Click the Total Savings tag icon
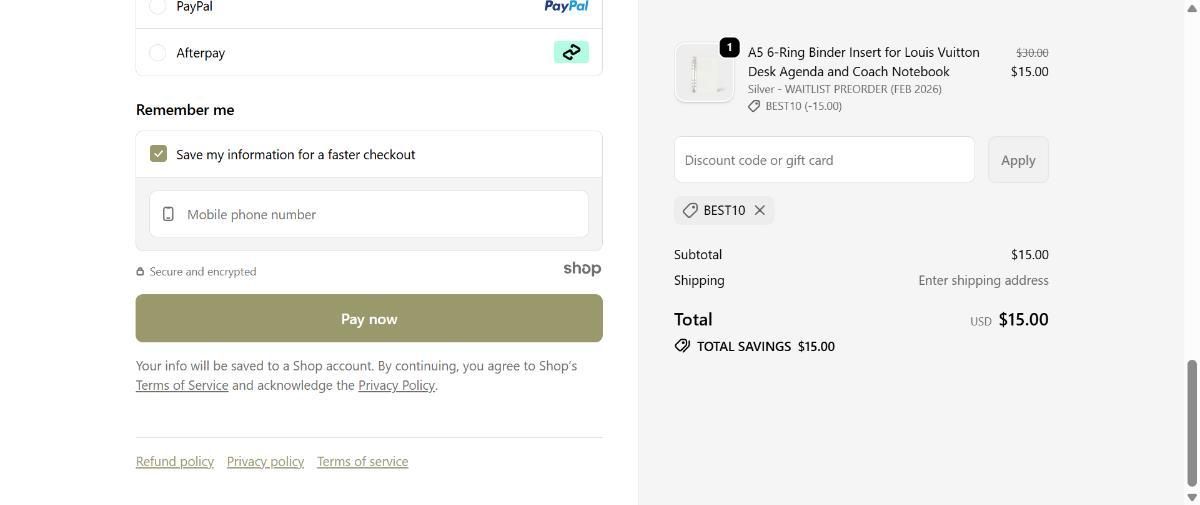This screenshot has height=505, width=1200. click(682, 346)
